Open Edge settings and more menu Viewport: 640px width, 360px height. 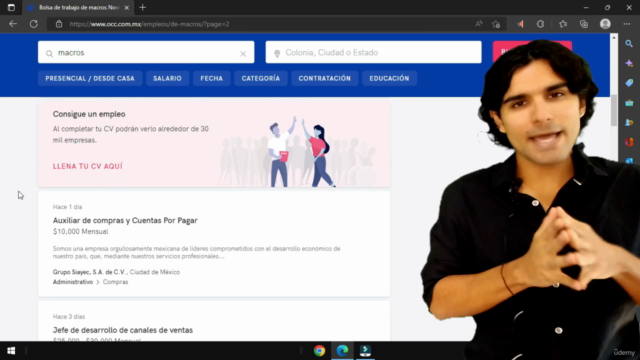(627, 24)
